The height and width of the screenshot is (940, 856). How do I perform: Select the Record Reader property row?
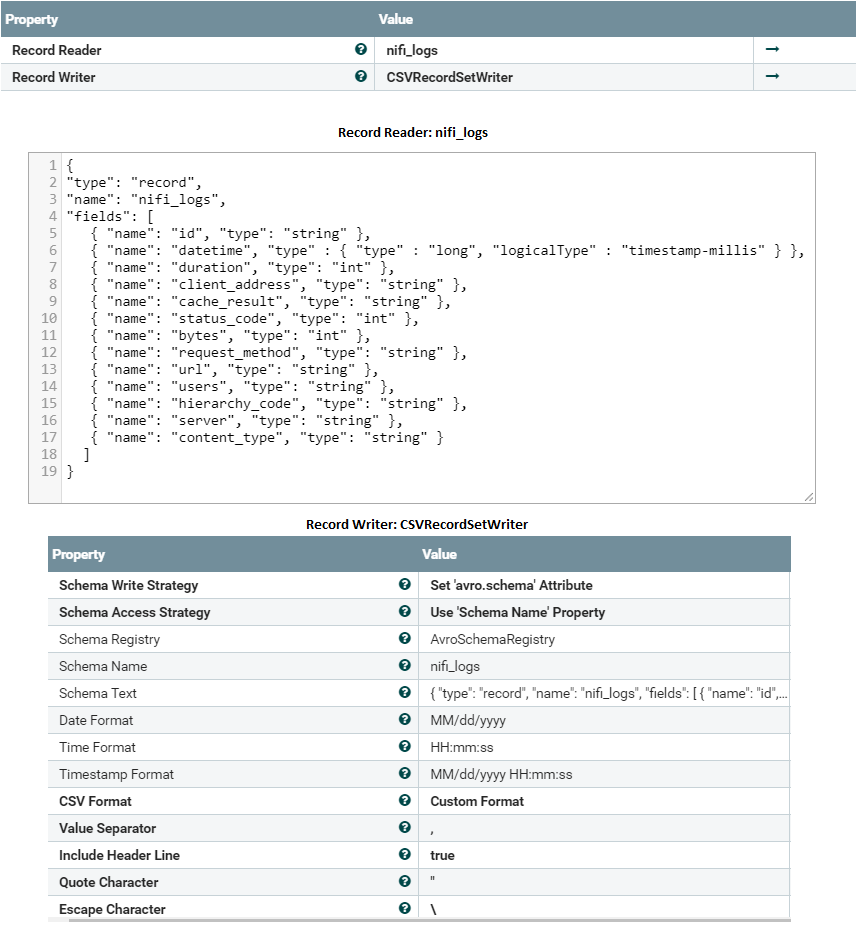pos(180,49)
